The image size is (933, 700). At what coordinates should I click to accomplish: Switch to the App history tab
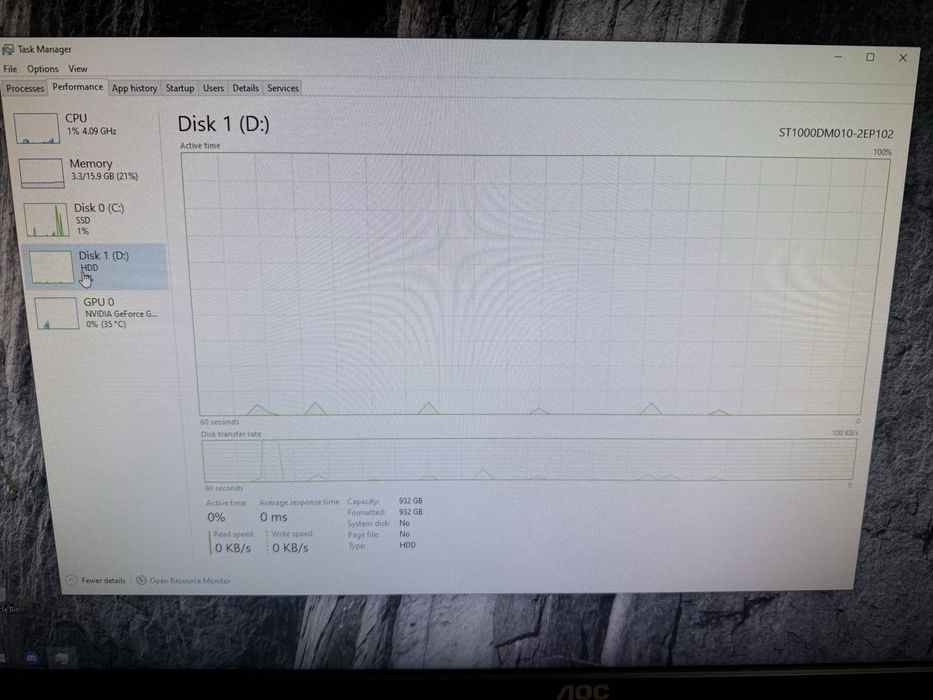(134, 88)
